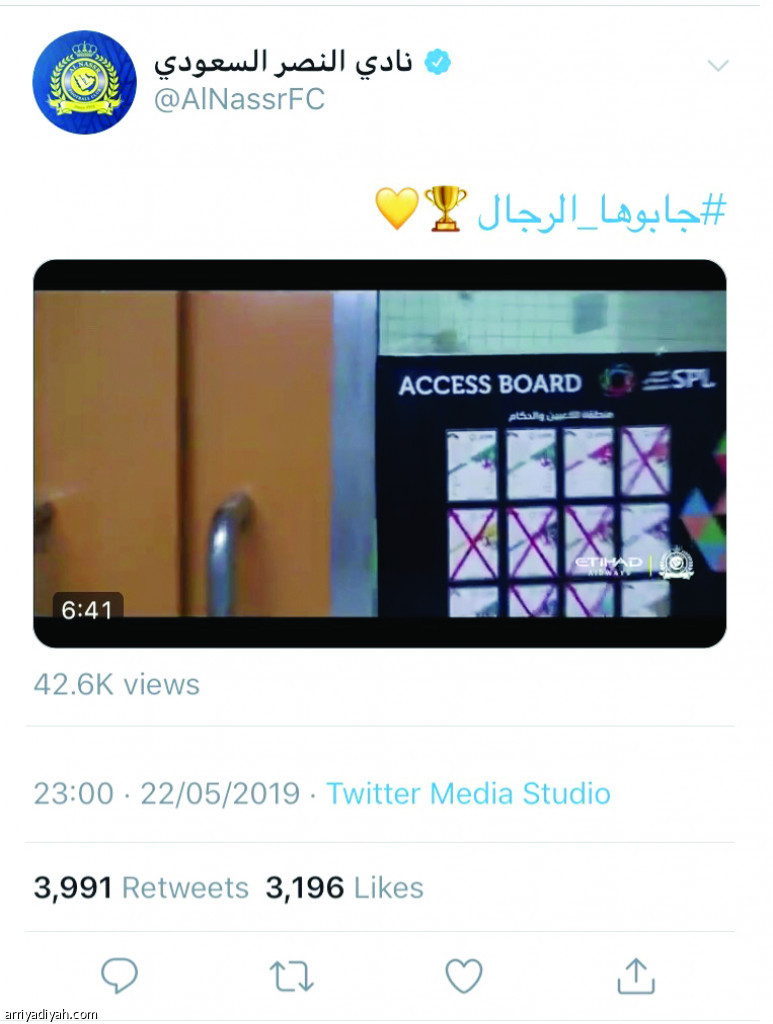Click the 42.6K views count
This screenshot has height=1024, width=773.
(x=117, y=684)
